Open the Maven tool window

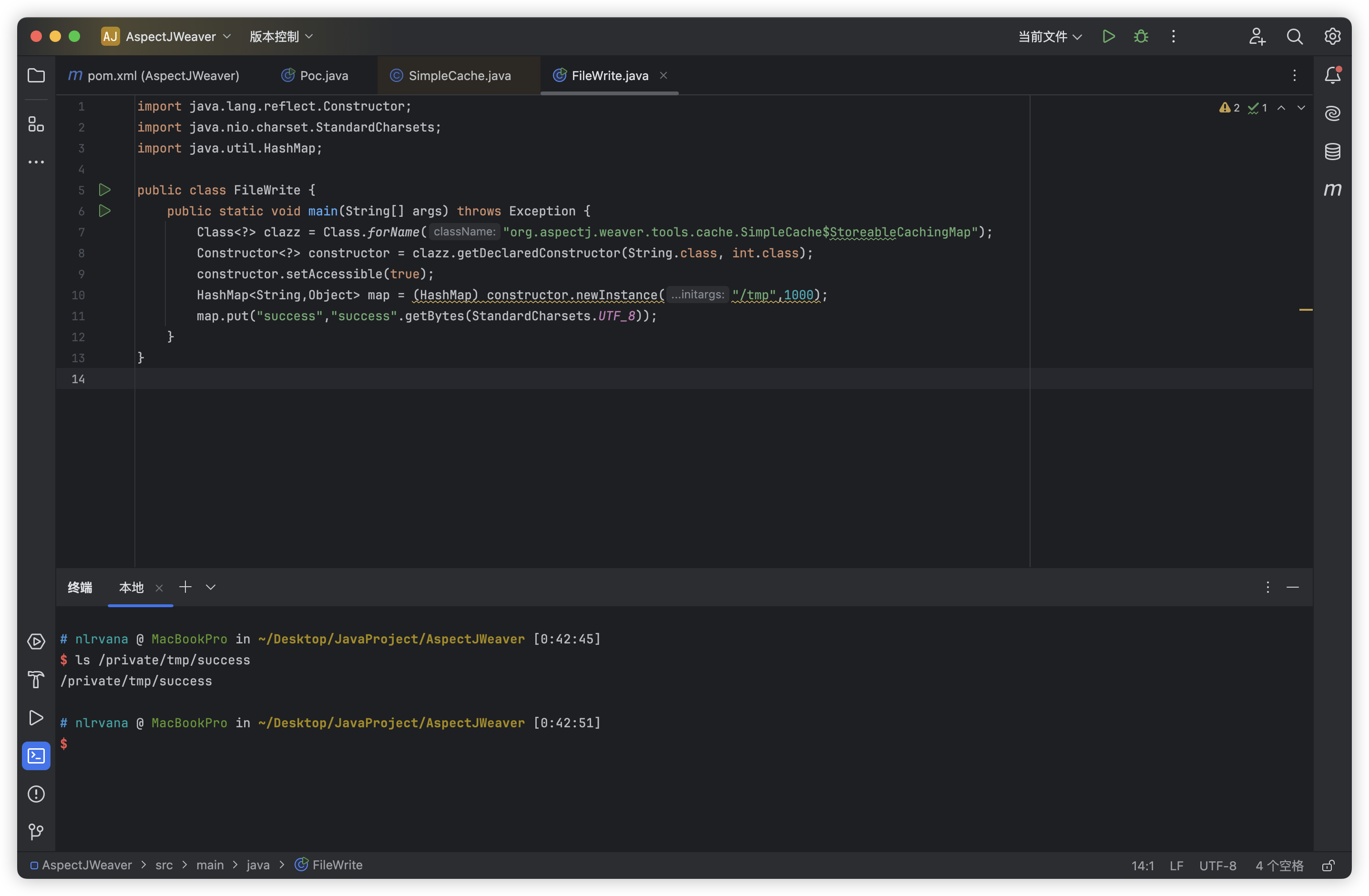pyautogui.click(x=1332, y=189)
